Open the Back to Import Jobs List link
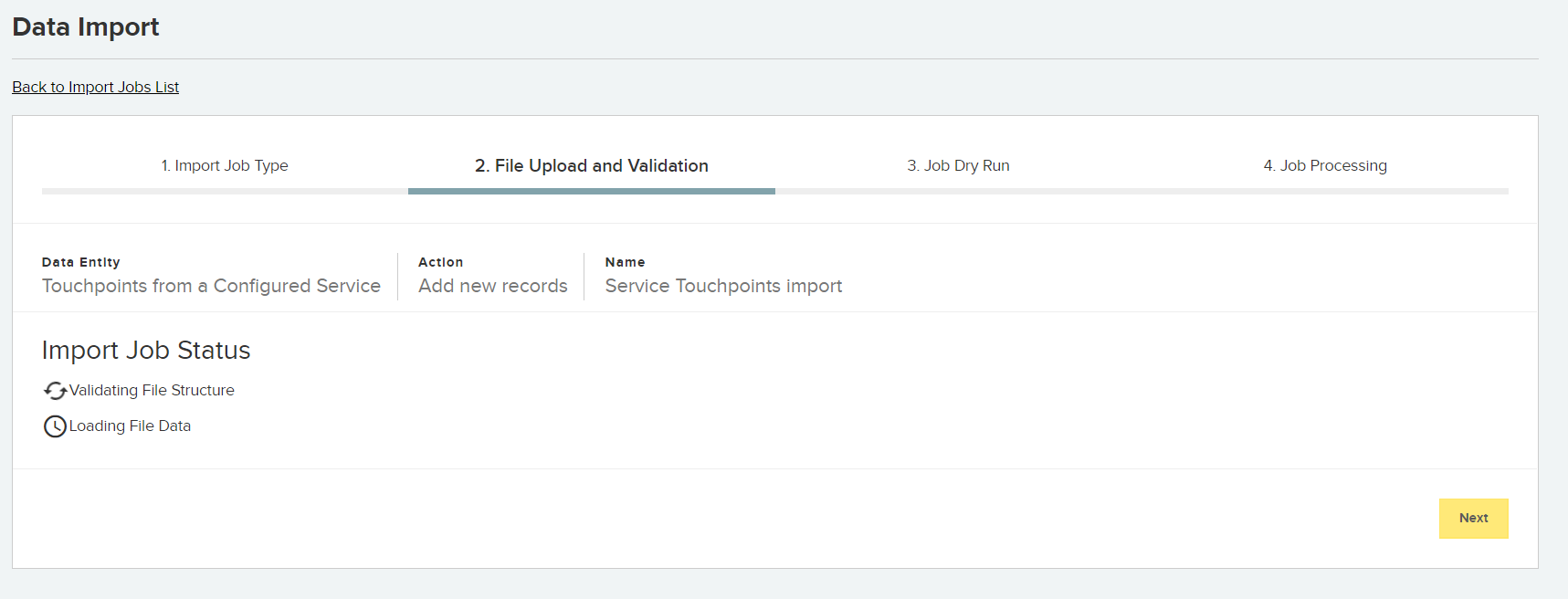Viewport: 1568px width, 599px height. coord(95,87)
